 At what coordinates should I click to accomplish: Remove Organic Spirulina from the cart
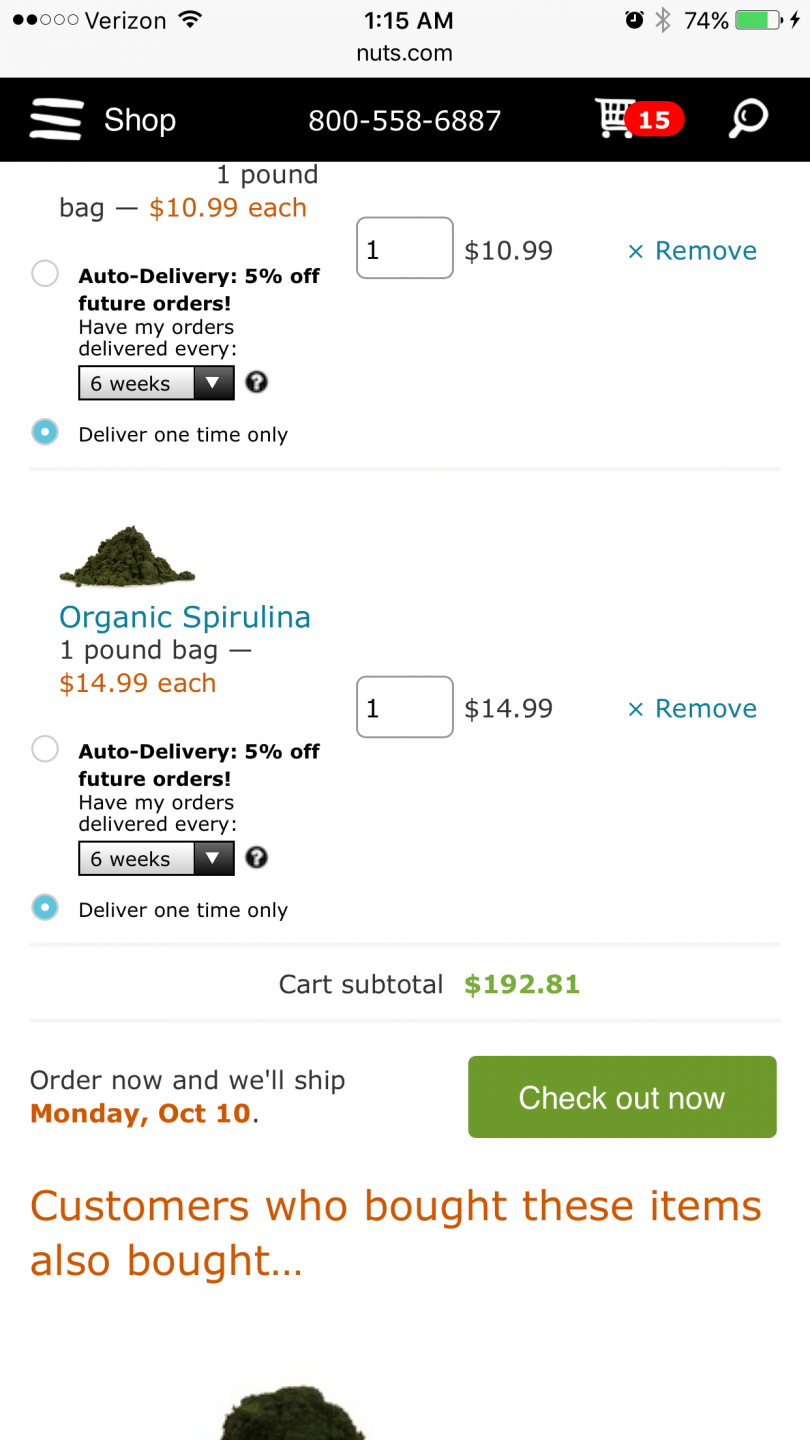pos(692,708)
